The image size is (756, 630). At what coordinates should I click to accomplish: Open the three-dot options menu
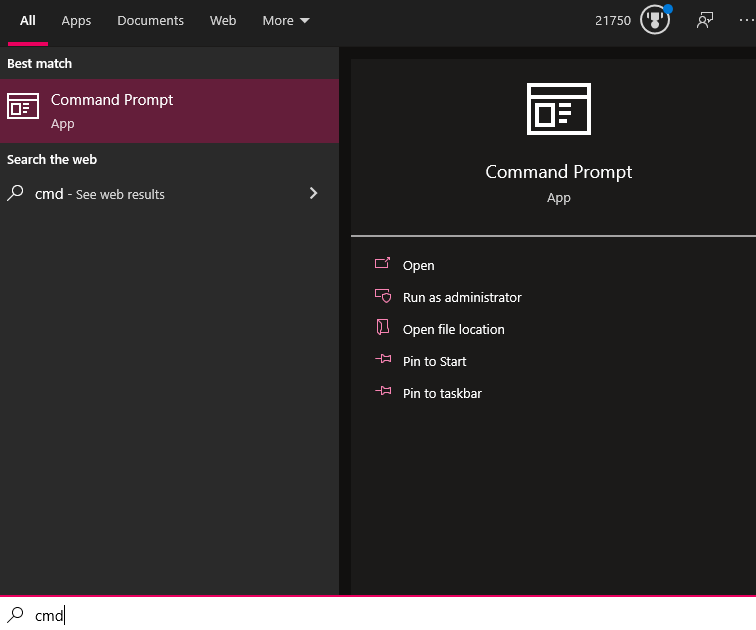pyautogui.click(x=747, y=20)
